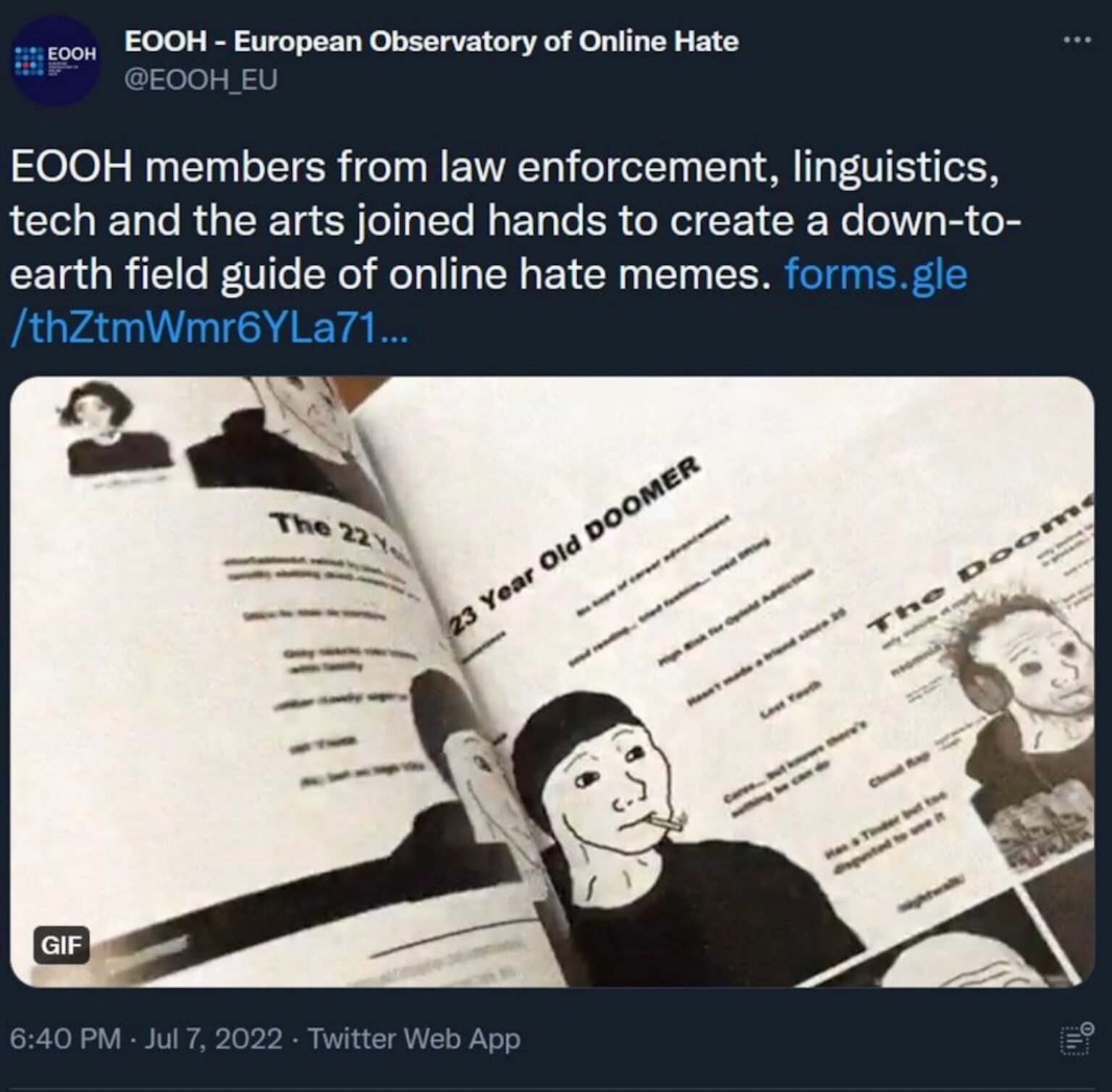Click the GIF badge on the media
Screen dimensions: 1112x1092
61,945
